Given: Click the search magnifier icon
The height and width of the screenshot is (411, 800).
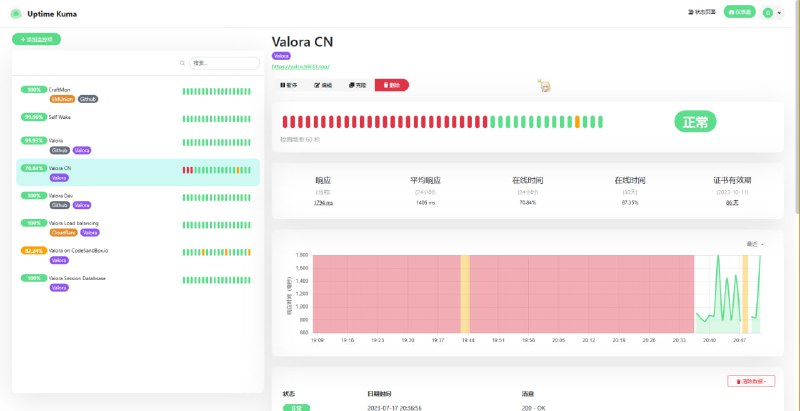Looking at the screenshot, I should pos(182,63).
